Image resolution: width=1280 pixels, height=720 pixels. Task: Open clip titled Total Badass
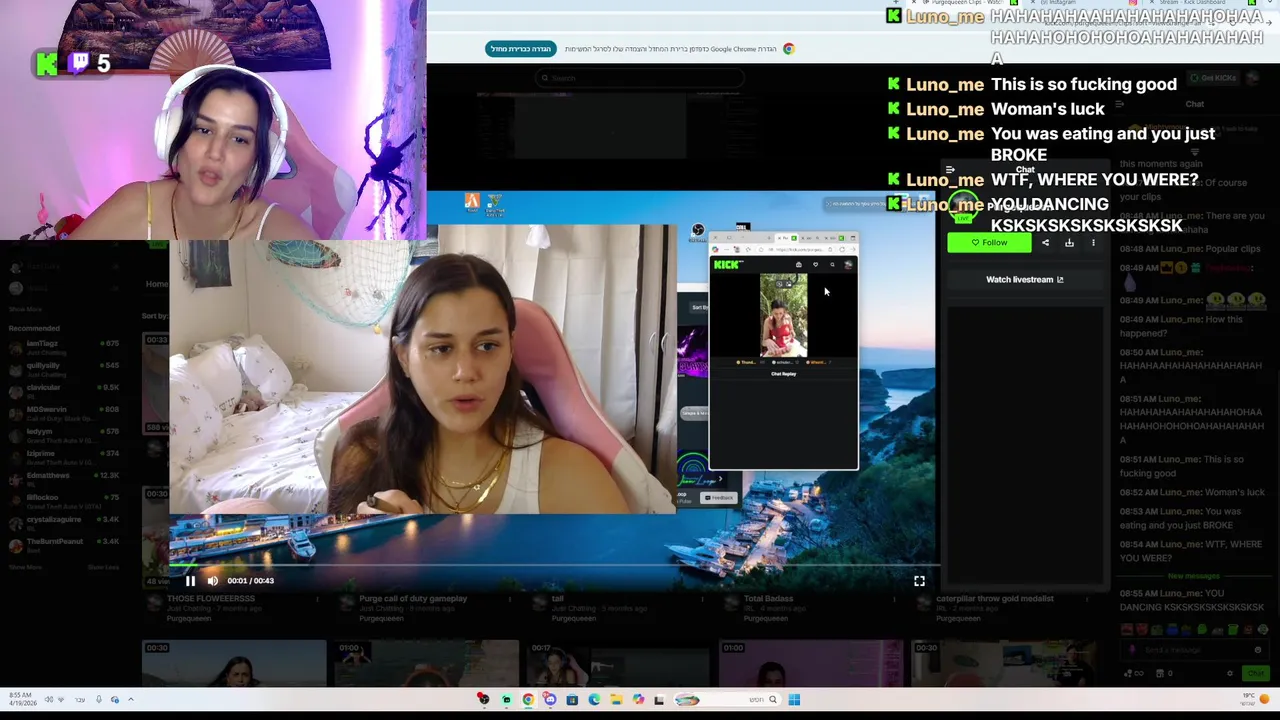(768, 599)
